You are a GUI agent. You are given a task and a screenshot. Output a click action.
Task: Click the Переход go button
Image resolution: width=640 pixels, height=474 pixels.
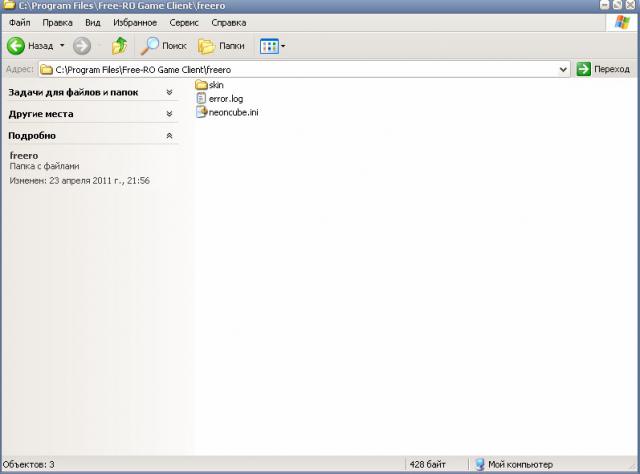pos(603,69)
